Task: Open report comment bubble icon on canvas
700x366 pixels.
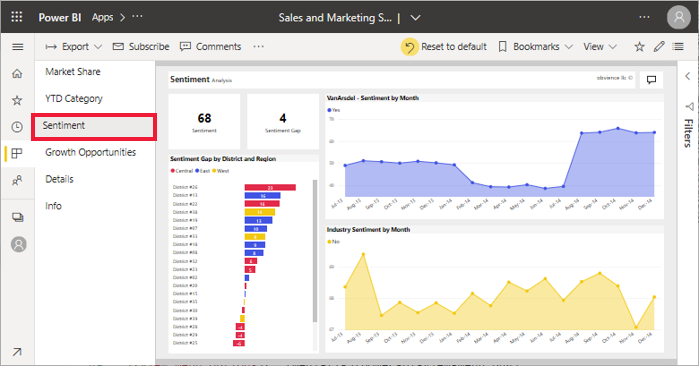Action: [651, 80]
